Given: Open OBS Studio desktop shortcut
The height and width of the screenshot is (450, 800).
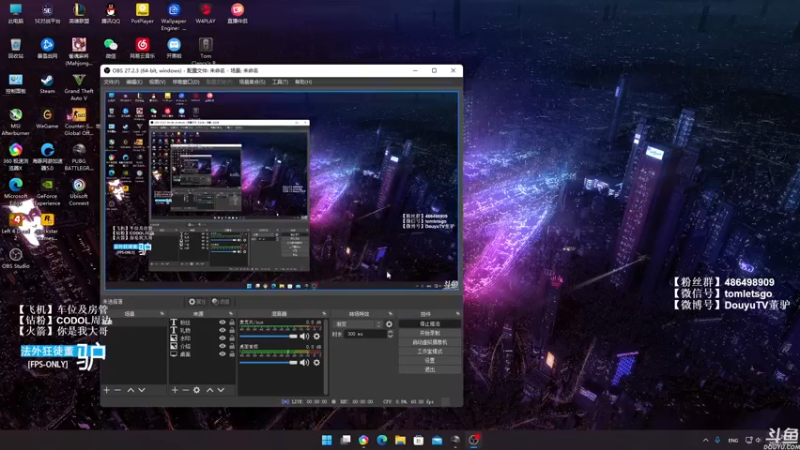Looking at the screenshot, I should coord(16,258).
